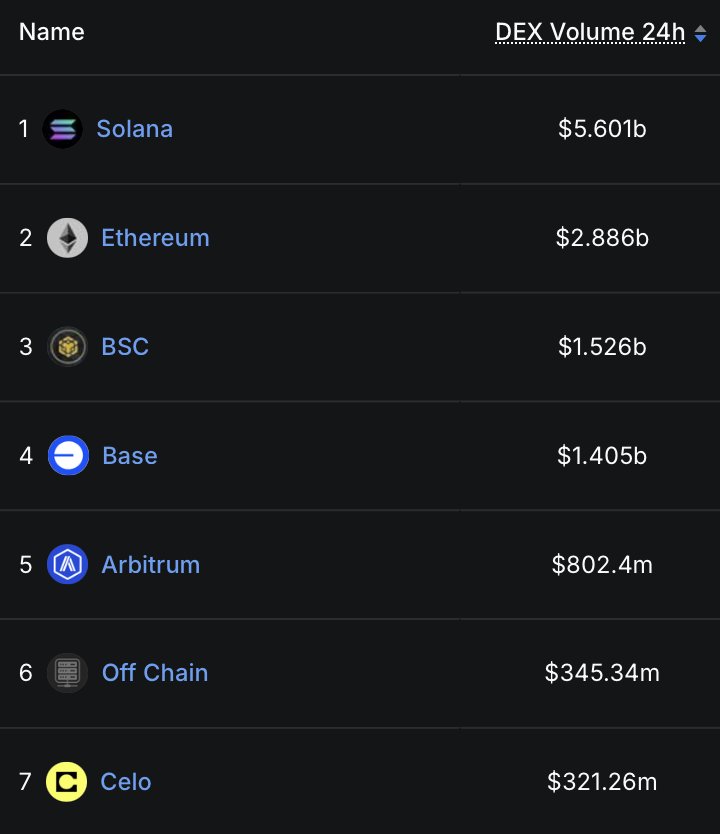Click the Base chain logo icon

[x=68, y=456]
